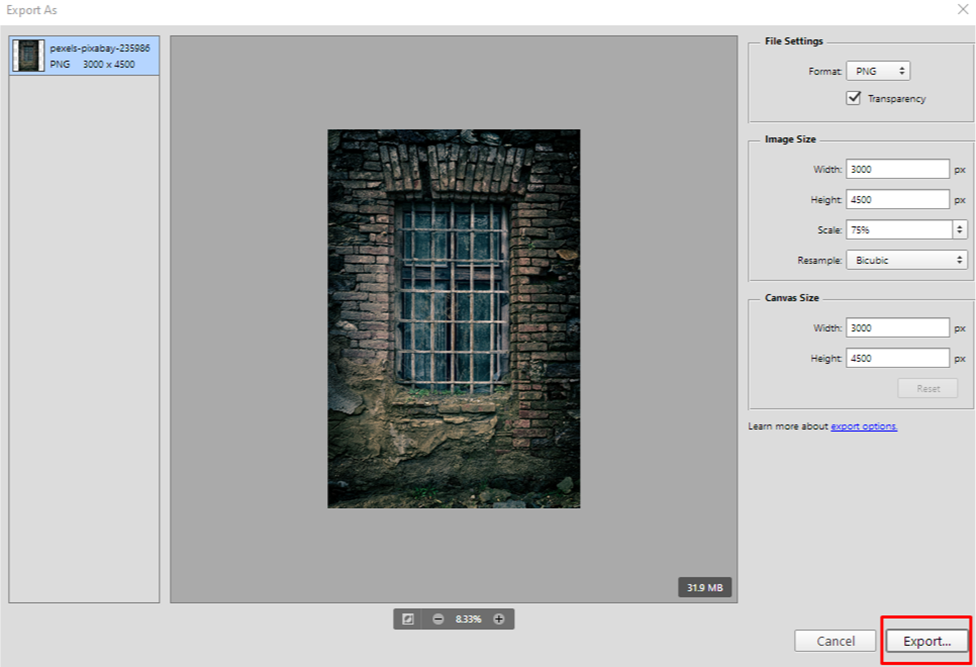The width and height of the screenshot is (976, 667).
Task: Open the Resample dropdown showing Bicubic
Action: pos(905,259)
